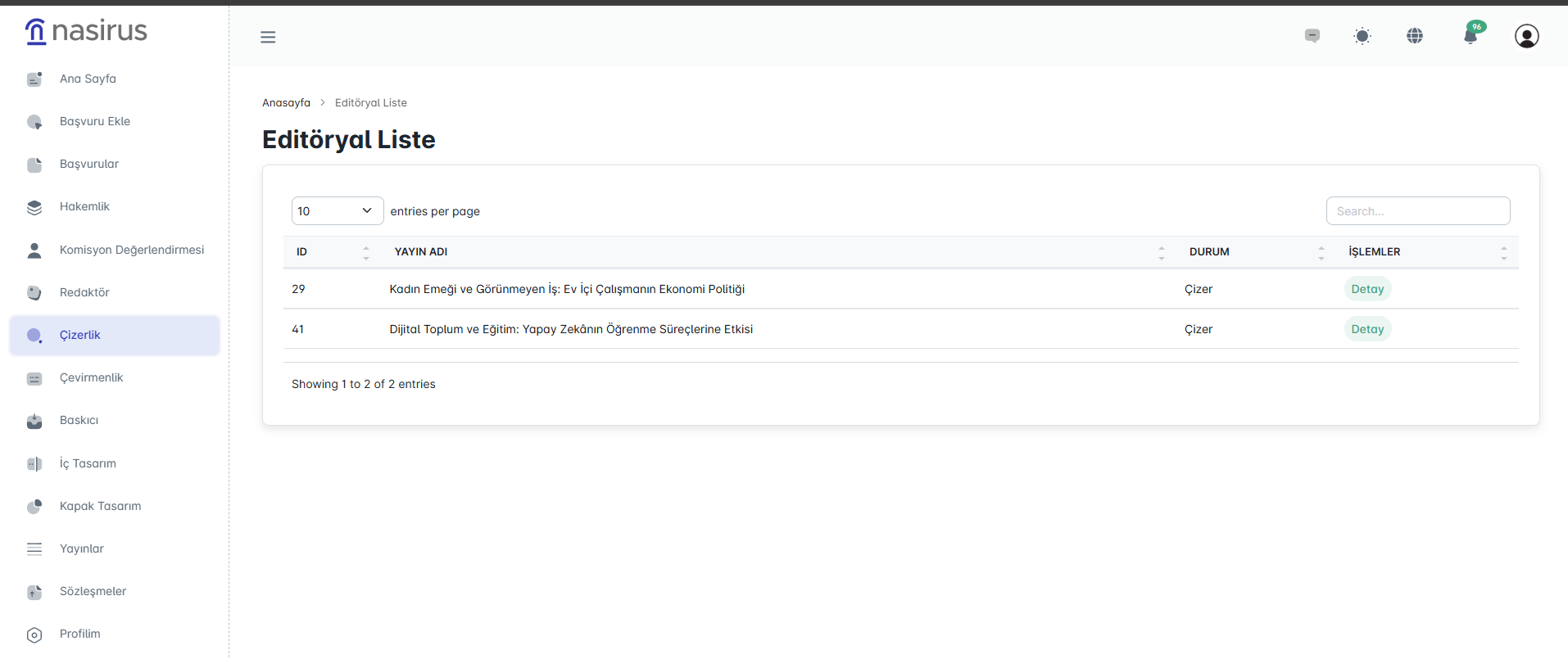Click the Profilim settings icon

tap(34, 634)
